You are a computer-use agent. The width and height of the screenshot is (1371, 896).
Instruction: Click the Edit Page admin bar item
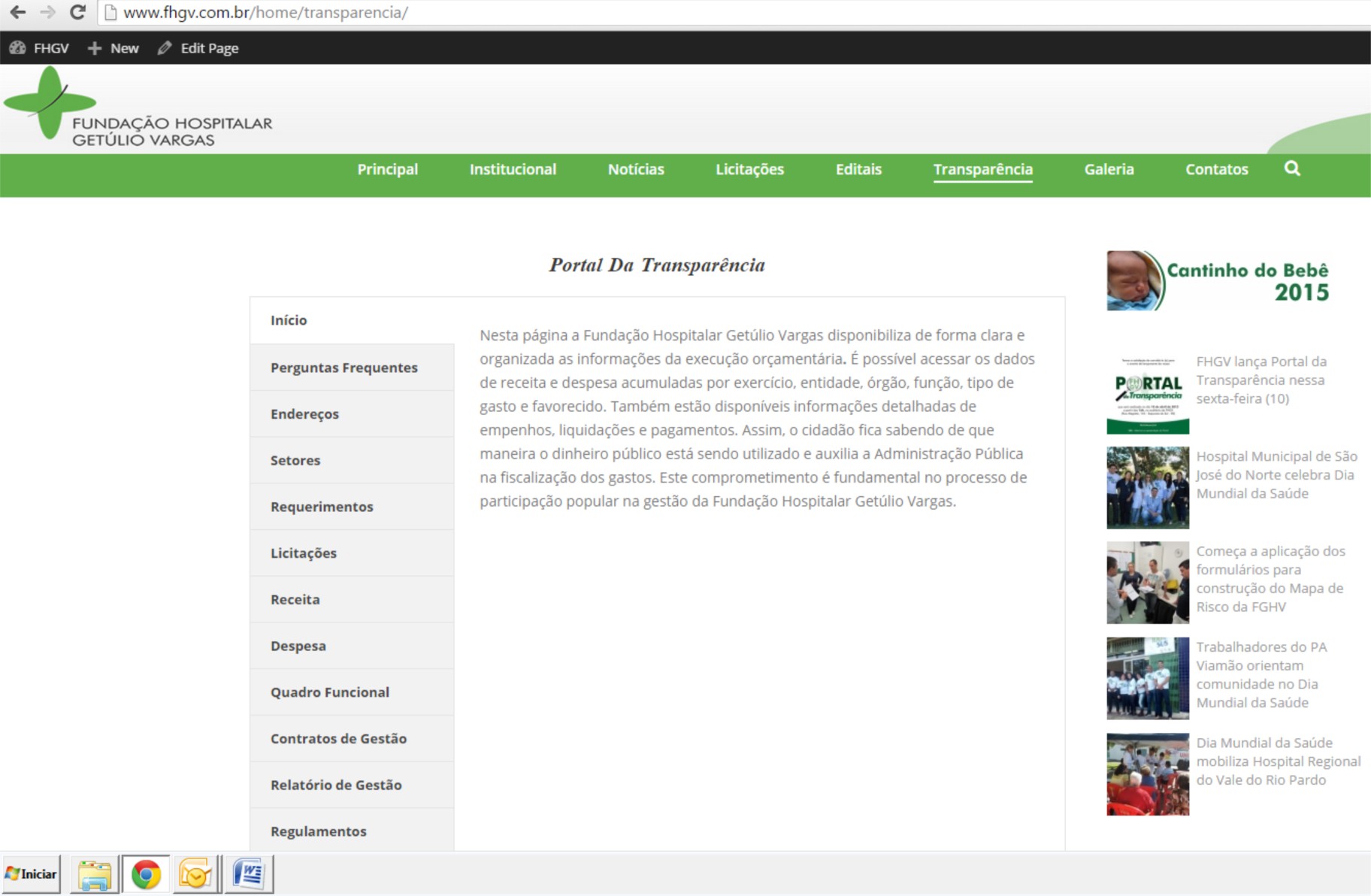198,48
